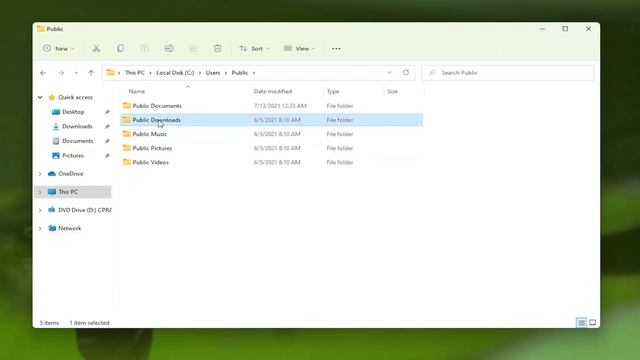Switch to details view icon in status bar
This screenshot has width=640, height=360.
point(581,322)
